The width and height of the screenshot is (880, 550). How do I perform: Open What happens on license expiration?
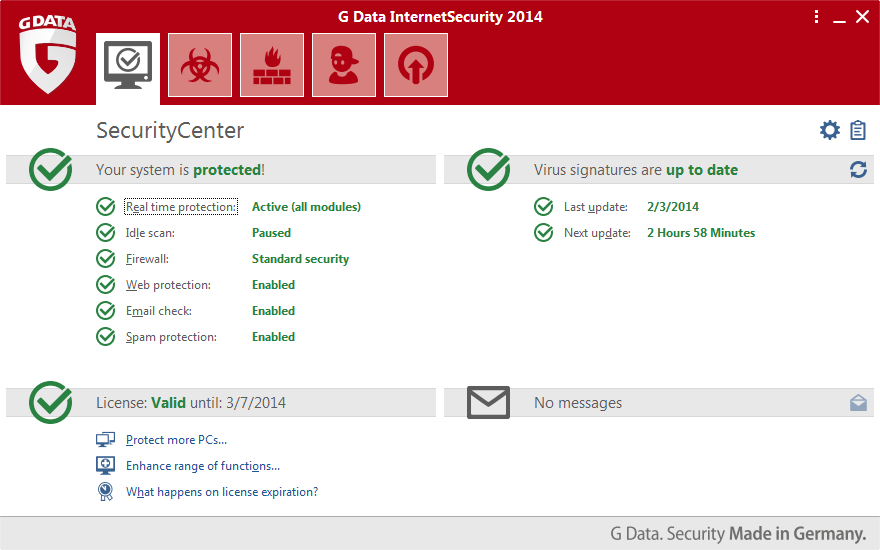coord(221,492)
